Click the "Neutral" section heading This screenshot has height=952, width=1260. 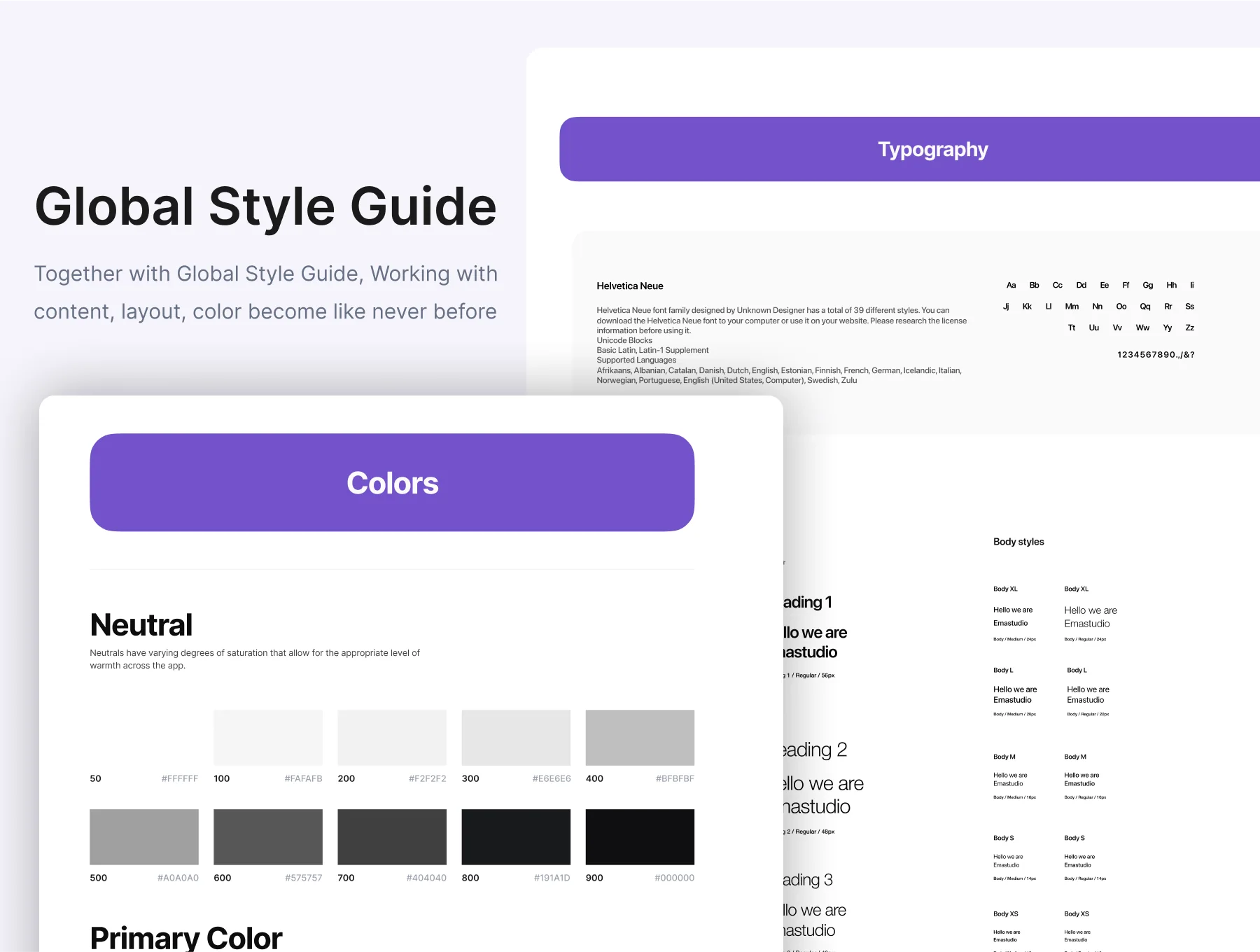[x=141, y=625]
